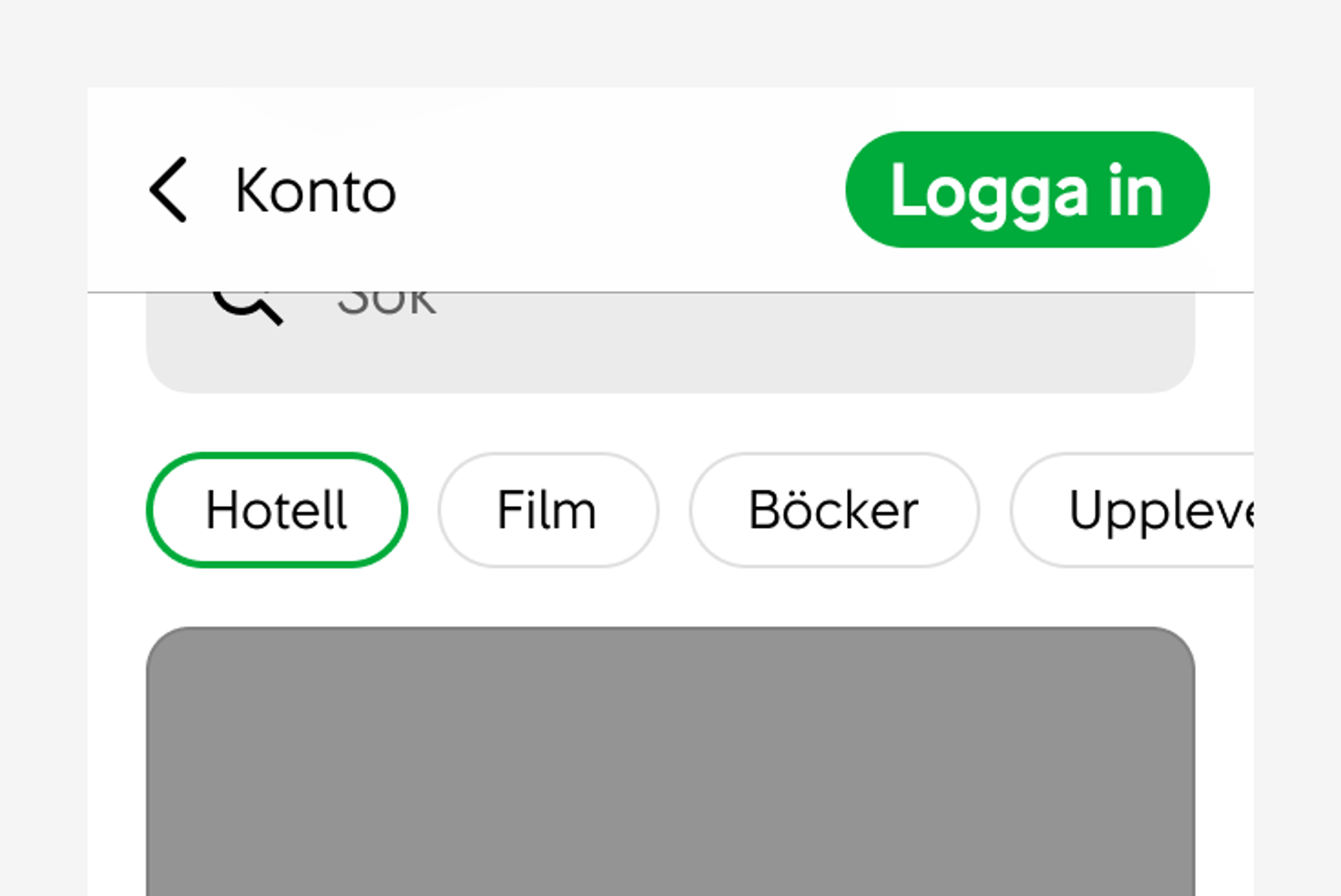This screenshot has width=1341, height=896.
Task: Select the Hotell category chip
Action: [x=277, y=510]
